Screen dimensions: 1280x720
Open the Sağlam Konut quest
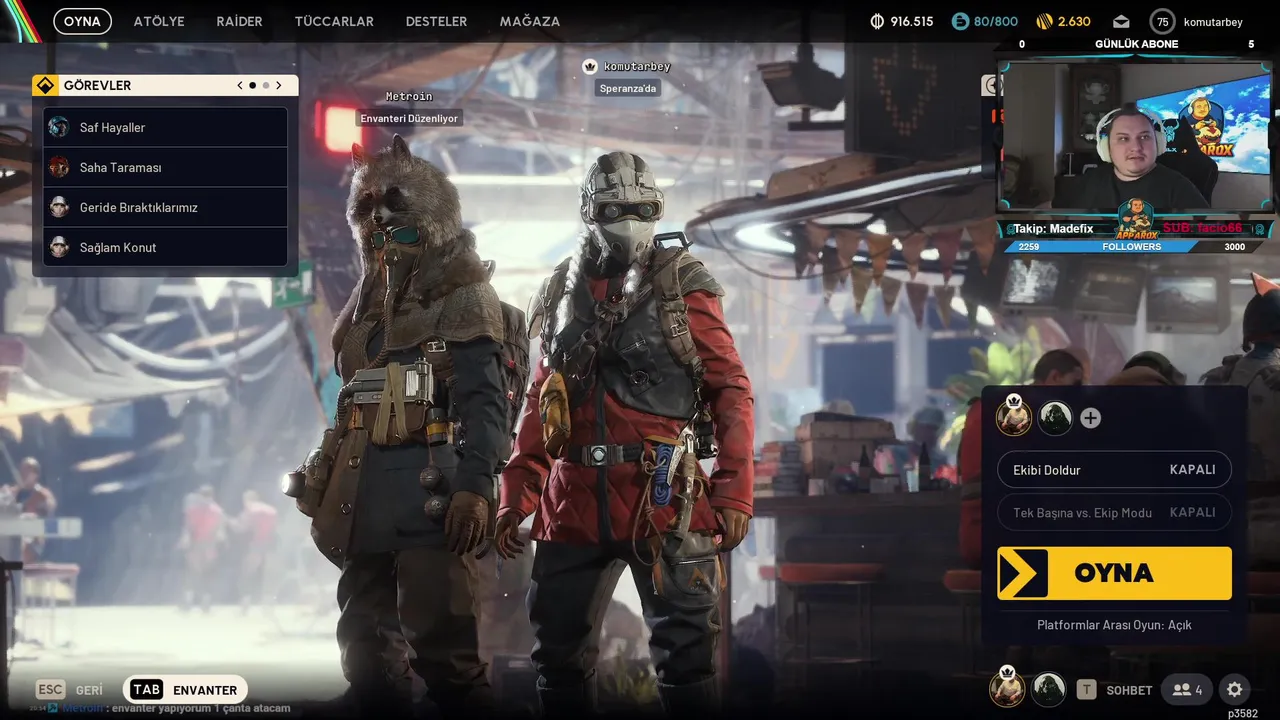(x=166, y=247)
